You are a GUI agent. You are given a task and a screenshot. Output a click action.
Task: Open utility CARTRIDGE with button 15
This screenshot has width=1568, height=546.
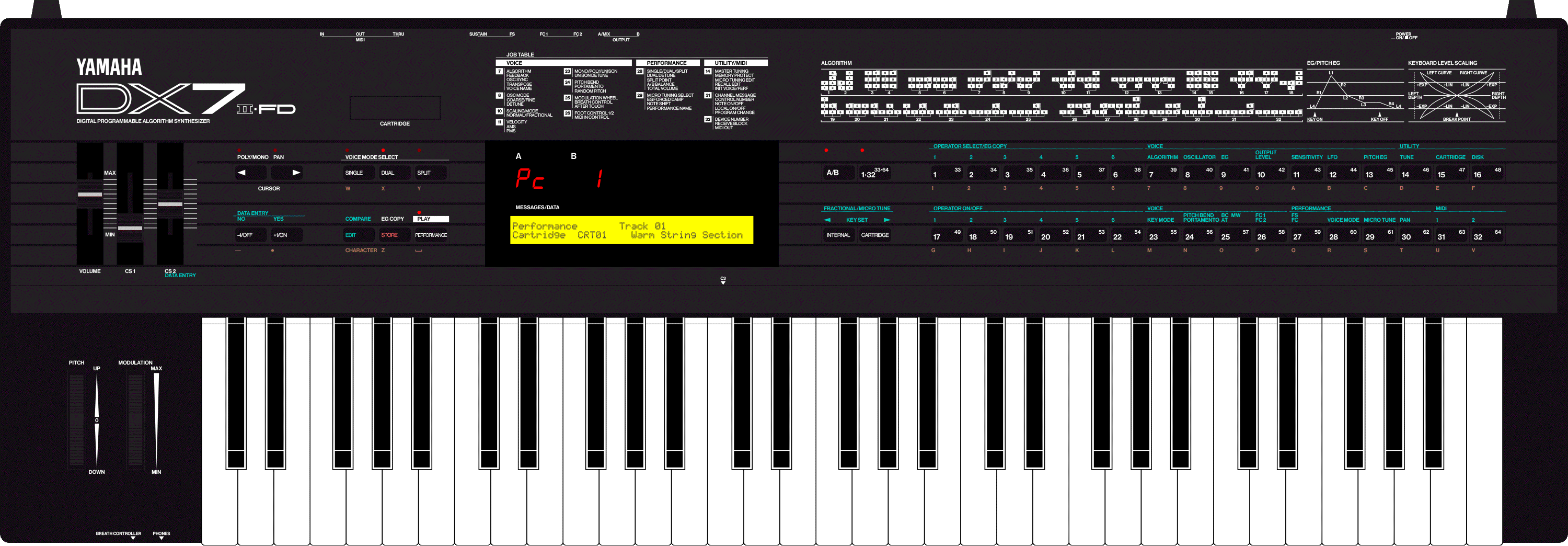(x=1451, y=174)
